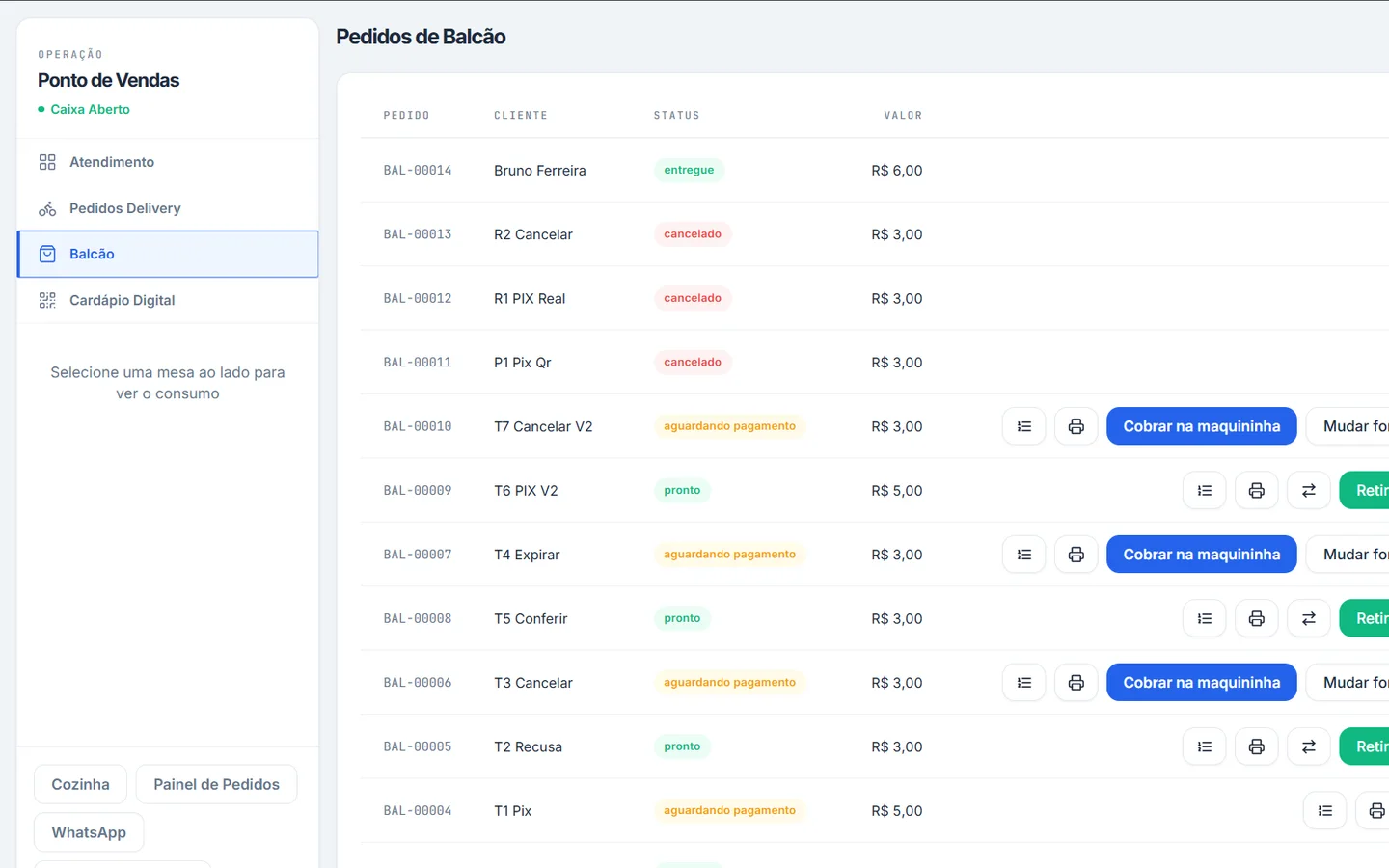1389x868 pixels.
Task: Click the printer icon for BAL-00006
Action: click(1076, 683)
